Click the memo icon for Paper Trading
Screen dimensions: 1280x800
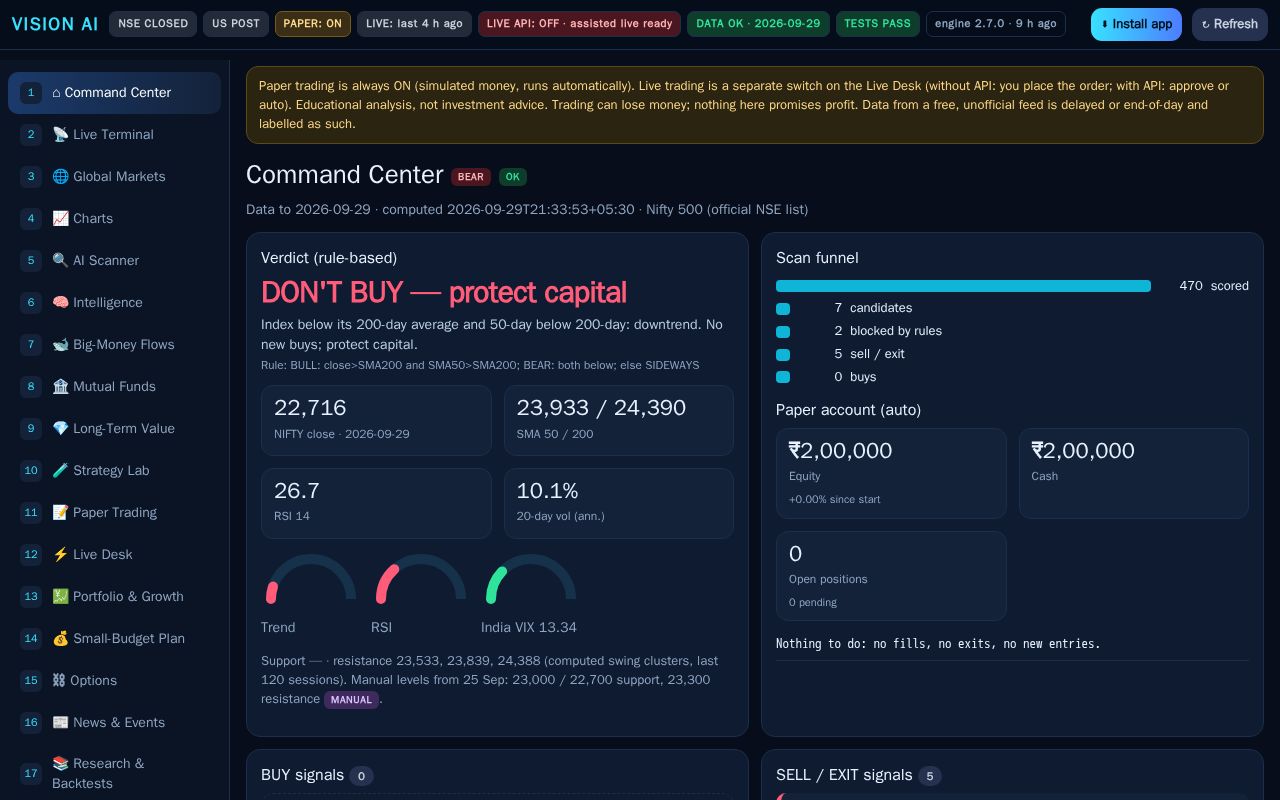pyautogui.click(x=60, y=512)
